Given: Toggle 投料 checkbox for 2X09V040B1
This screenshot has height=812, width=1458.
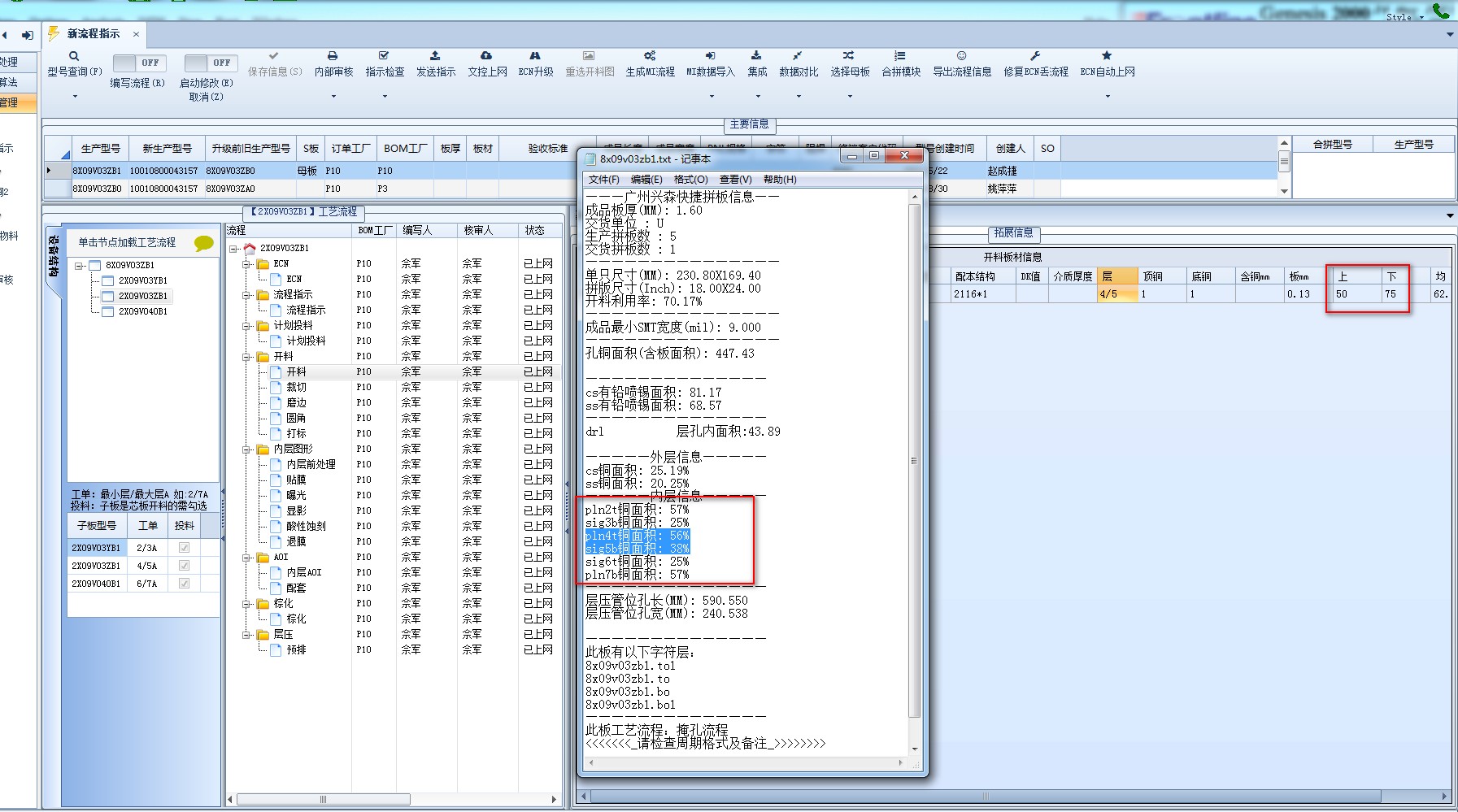Looking at the screenshot, I should click(184, 584).
